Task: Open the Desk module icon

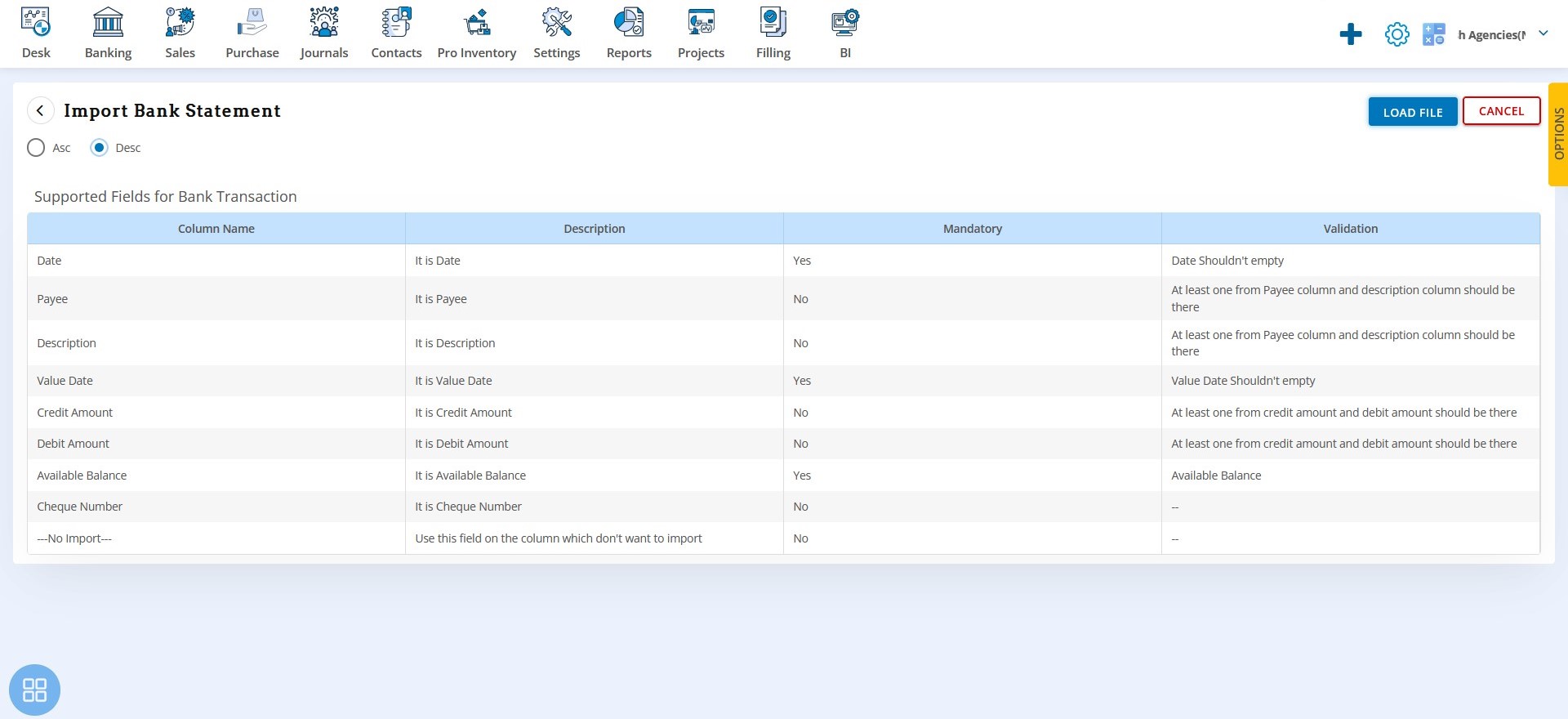Action: point(36,22)
